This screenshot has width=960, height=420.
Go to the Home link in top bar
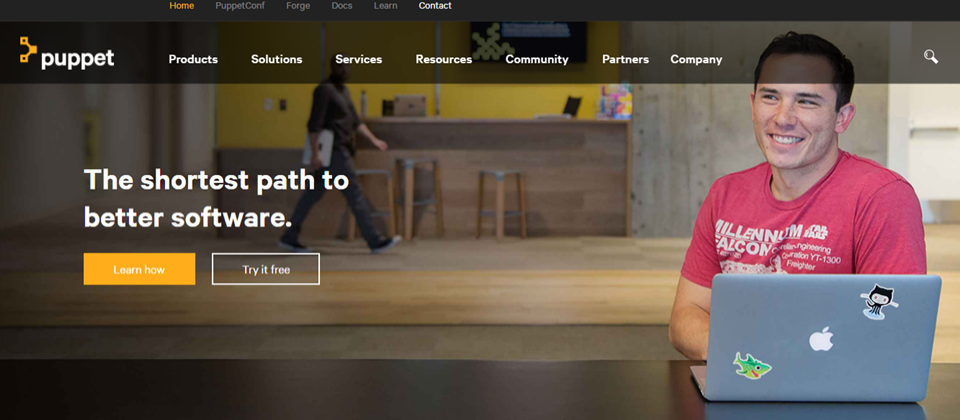click(x=182, y=6)
